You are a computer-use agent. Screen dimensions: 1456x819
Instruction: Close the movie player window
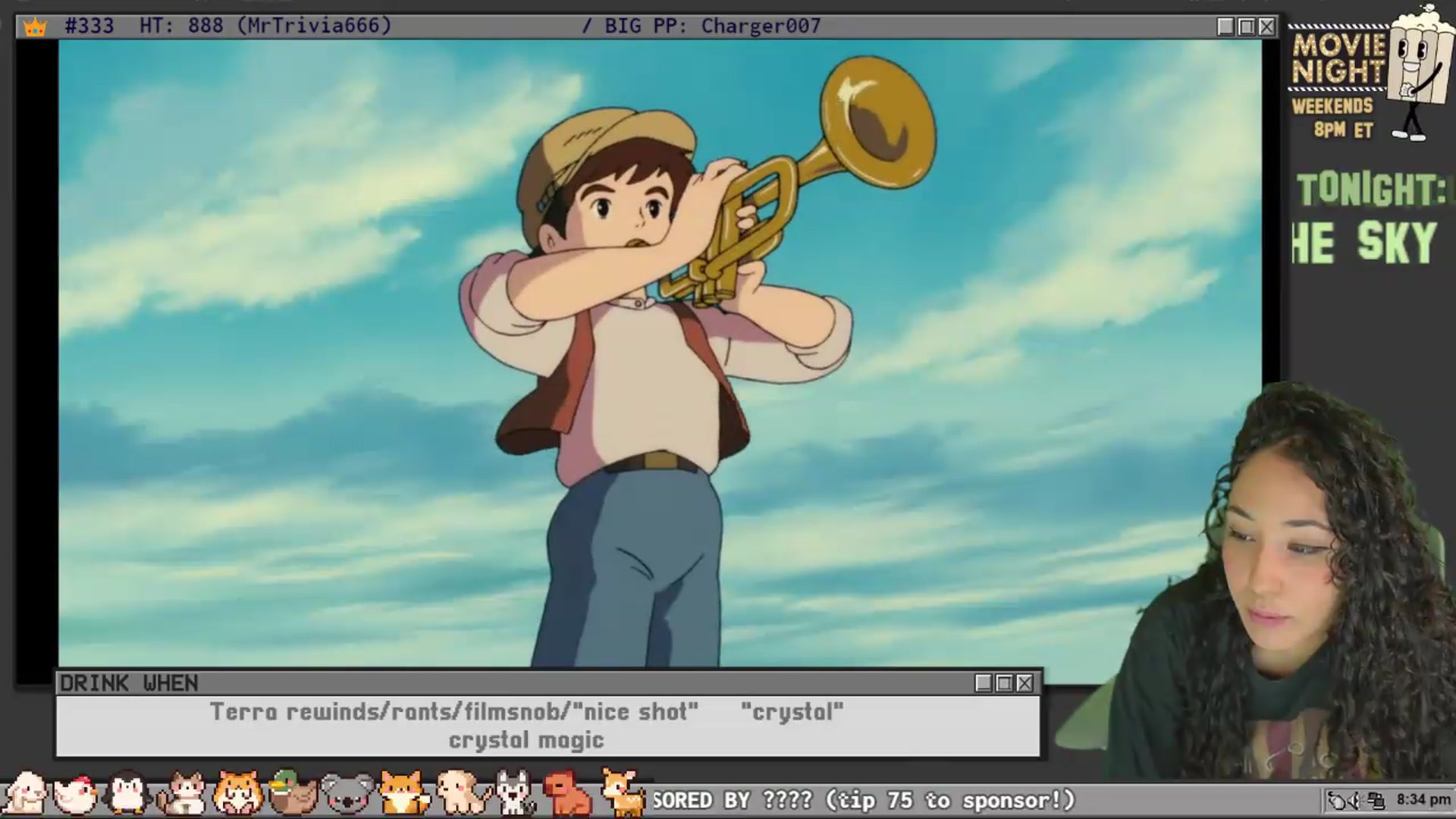[1266, 27]
